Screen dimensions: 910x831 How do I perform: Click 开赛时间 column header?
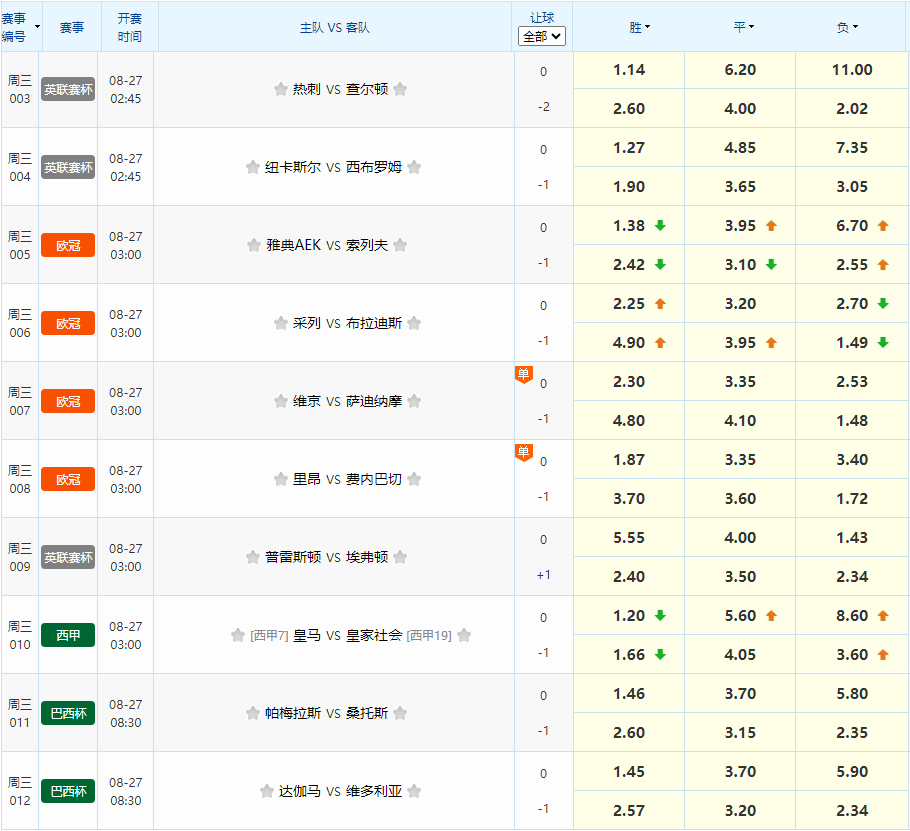pyautogui.click(x=129, y=27)
